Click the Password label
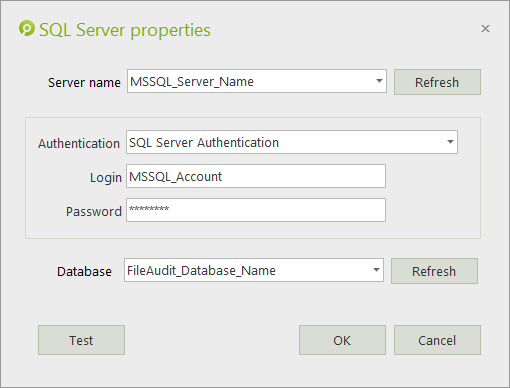Image resolution: width=510 pixels, height=388 pixels. pos(94,211)
